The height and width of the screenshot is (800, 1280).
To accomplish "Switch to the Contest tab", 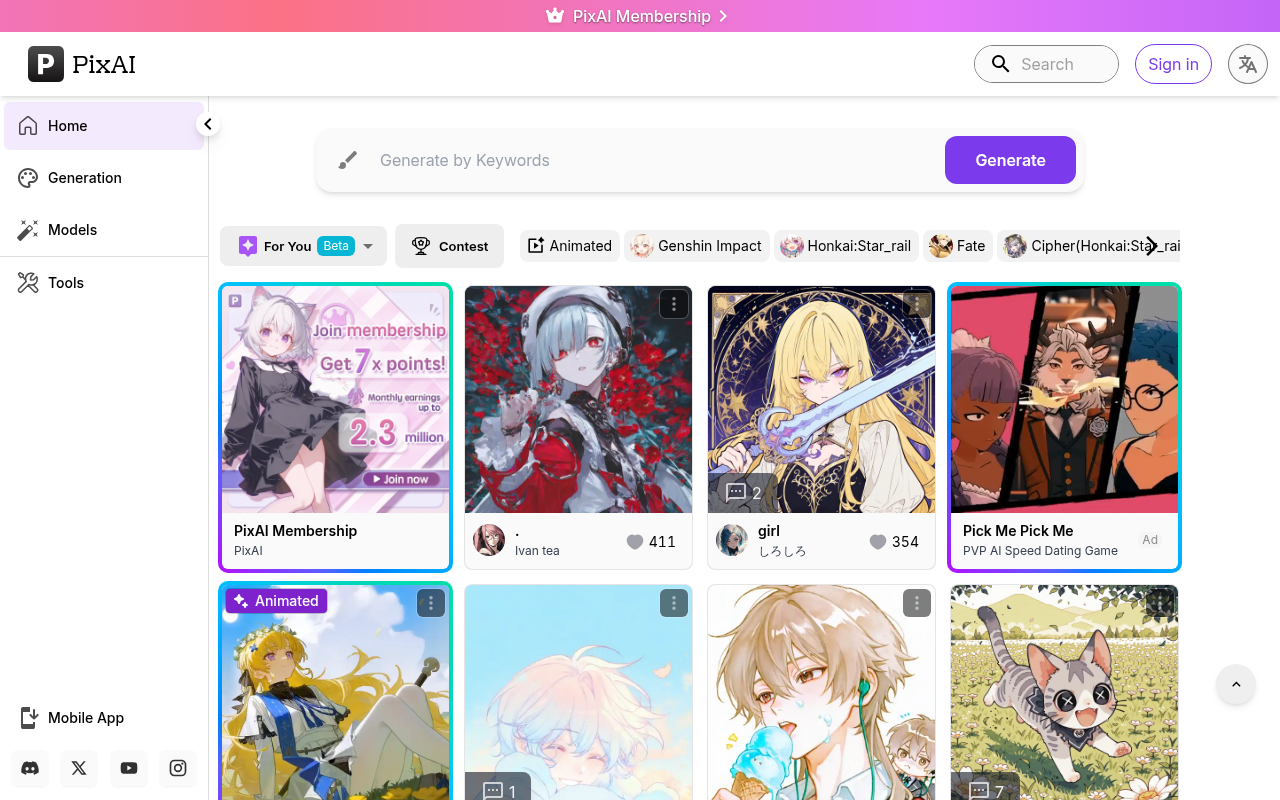I will [449, 245].
